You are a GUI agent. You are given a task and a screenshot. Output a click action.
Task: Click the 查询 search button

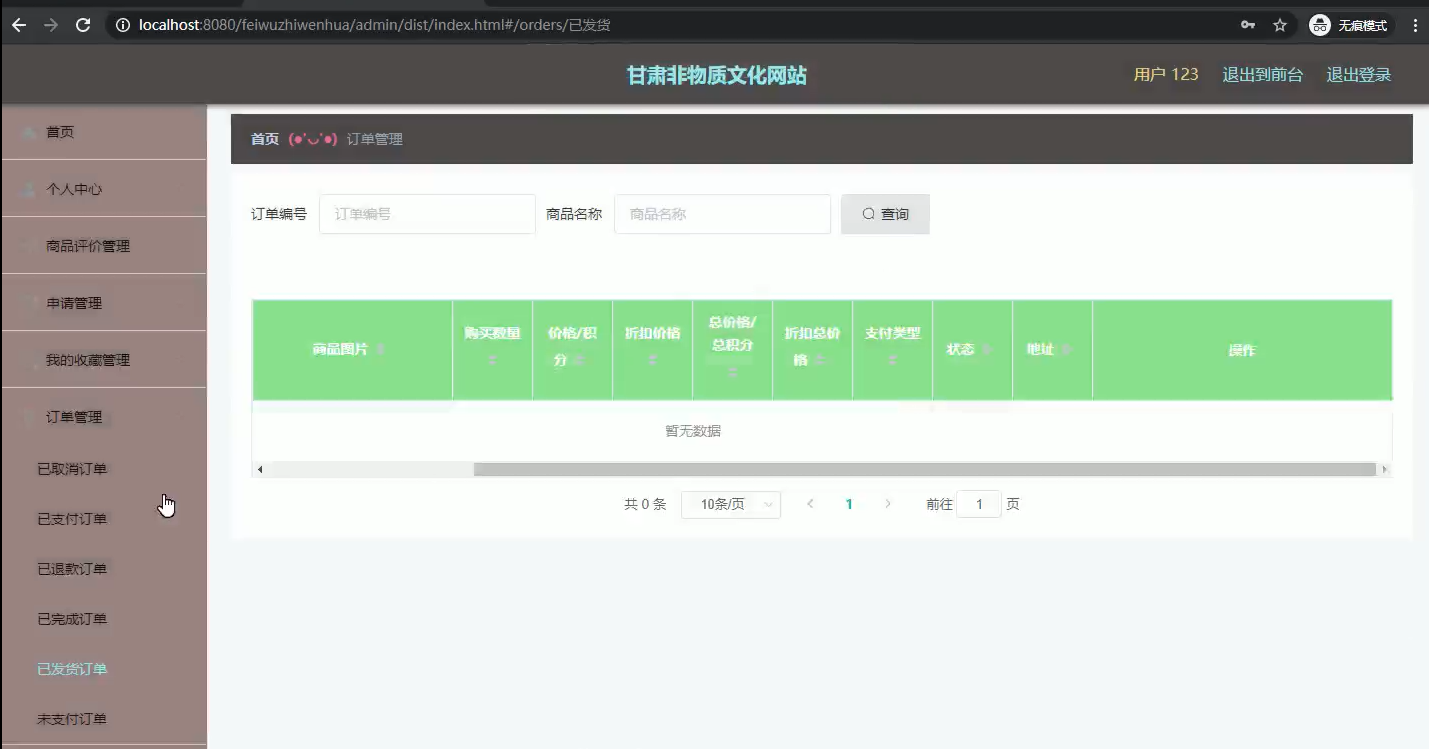[x=885, y=214]
